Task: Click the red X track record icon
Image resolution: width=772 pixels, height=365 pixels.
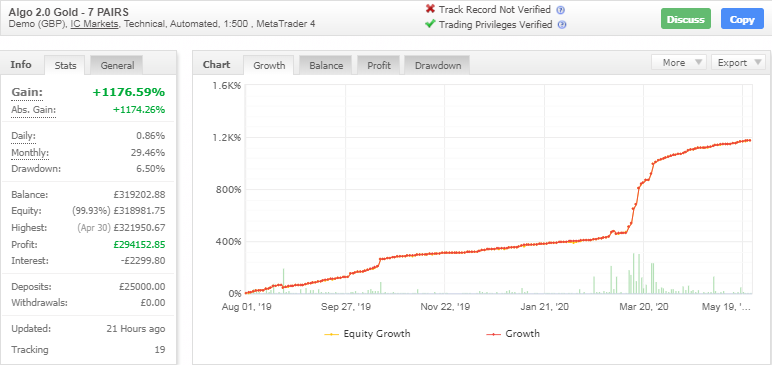Action: [430, 9]
